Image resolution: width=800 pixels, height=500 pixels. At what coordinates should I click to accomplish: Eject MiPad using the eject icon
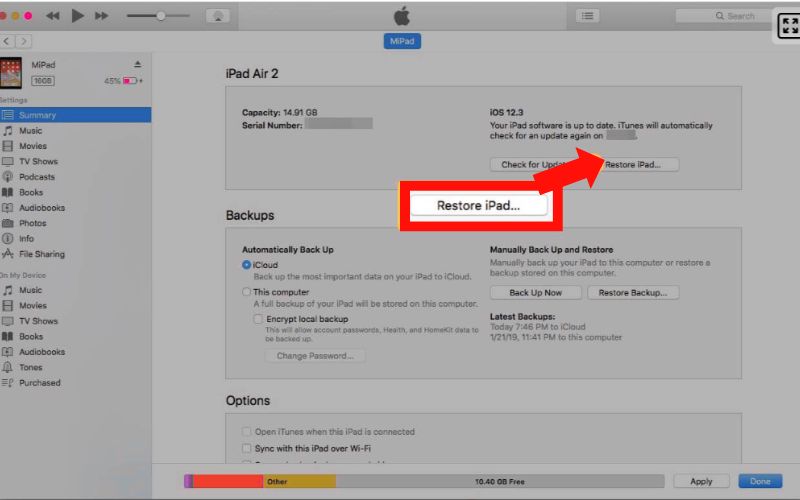tap(138, 65)
